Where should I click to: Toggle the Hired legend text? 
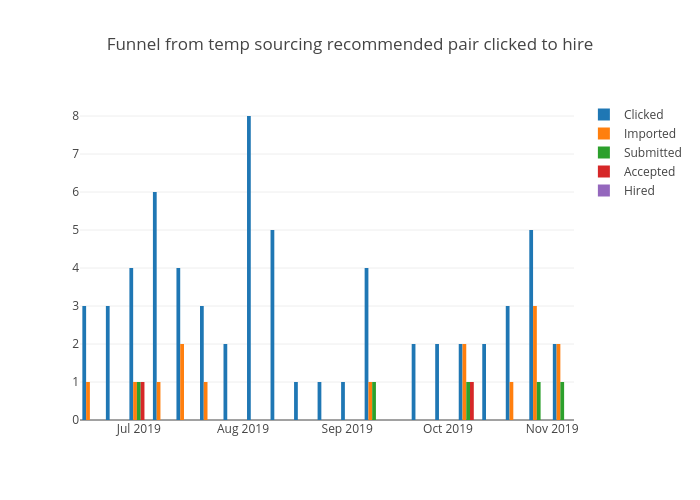pyautogui.click(x=639, y=190)
